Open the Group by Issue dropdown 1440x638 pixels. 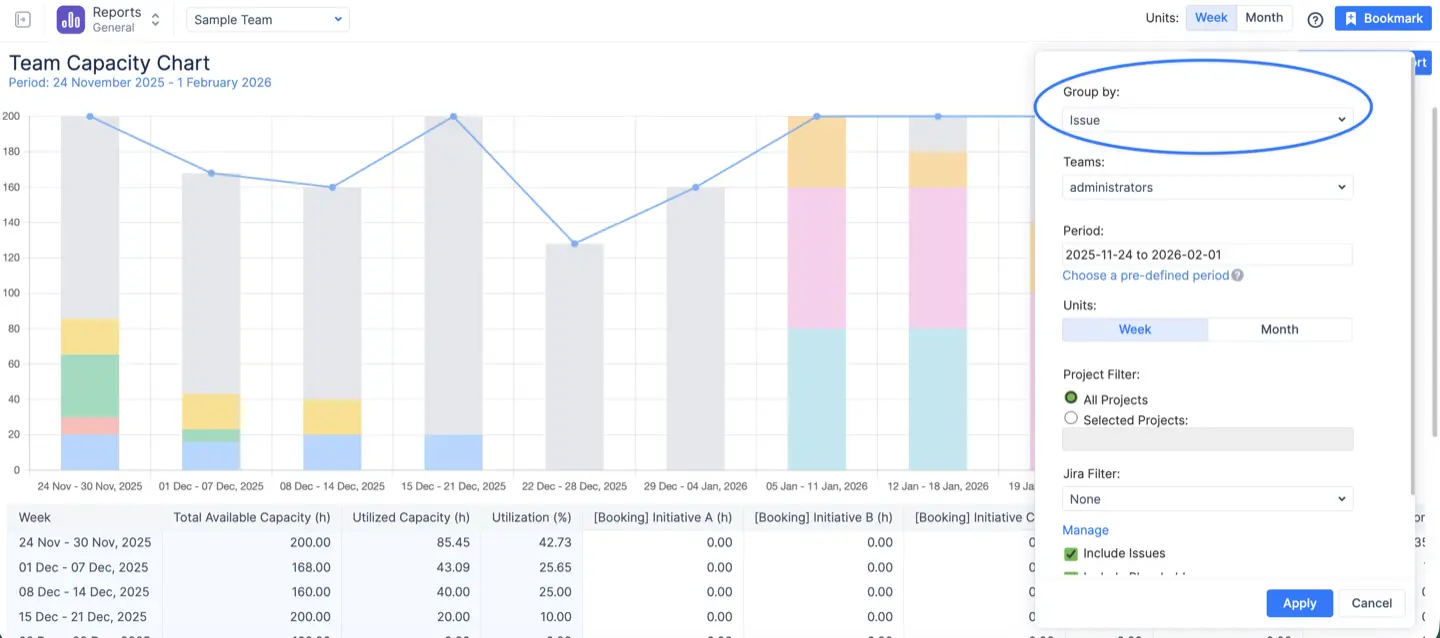pos(1206,118)
